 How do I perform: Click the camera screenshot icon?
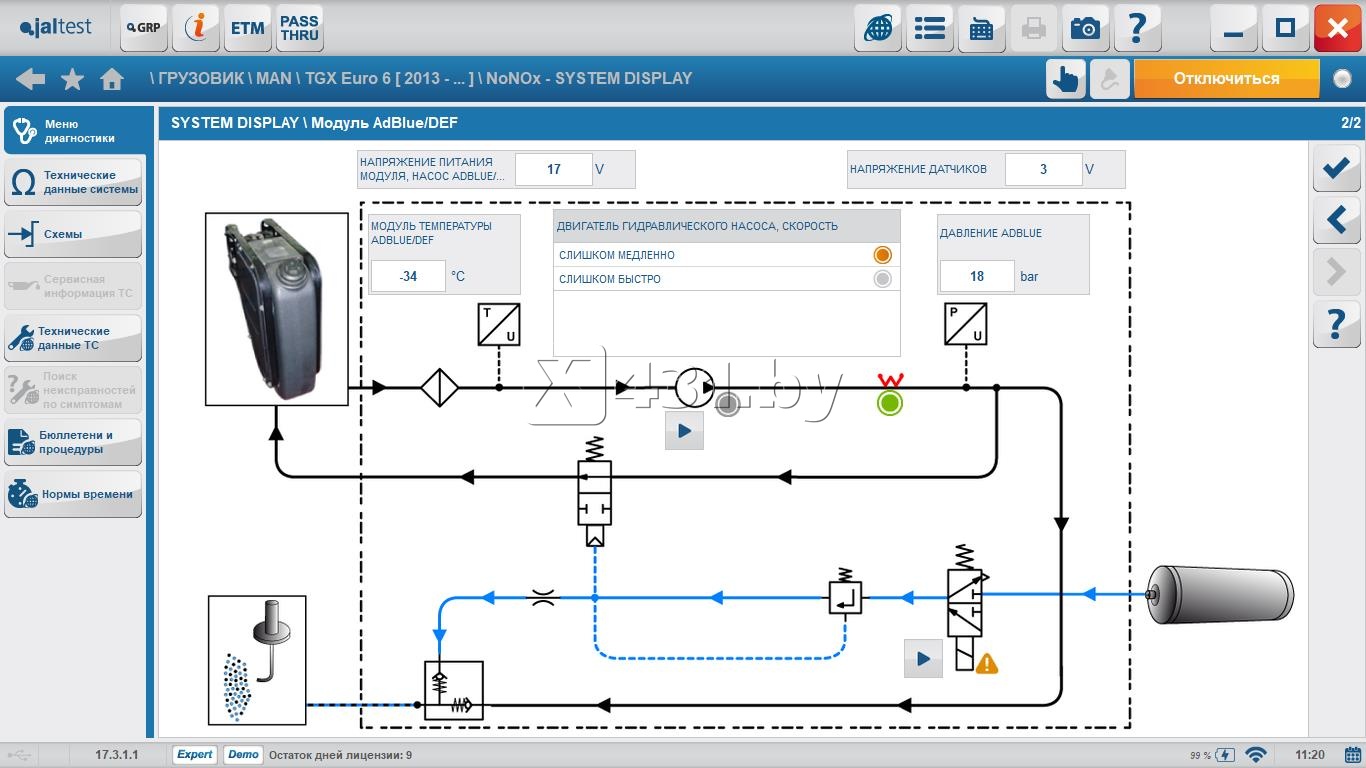[x=1085, y=28]
